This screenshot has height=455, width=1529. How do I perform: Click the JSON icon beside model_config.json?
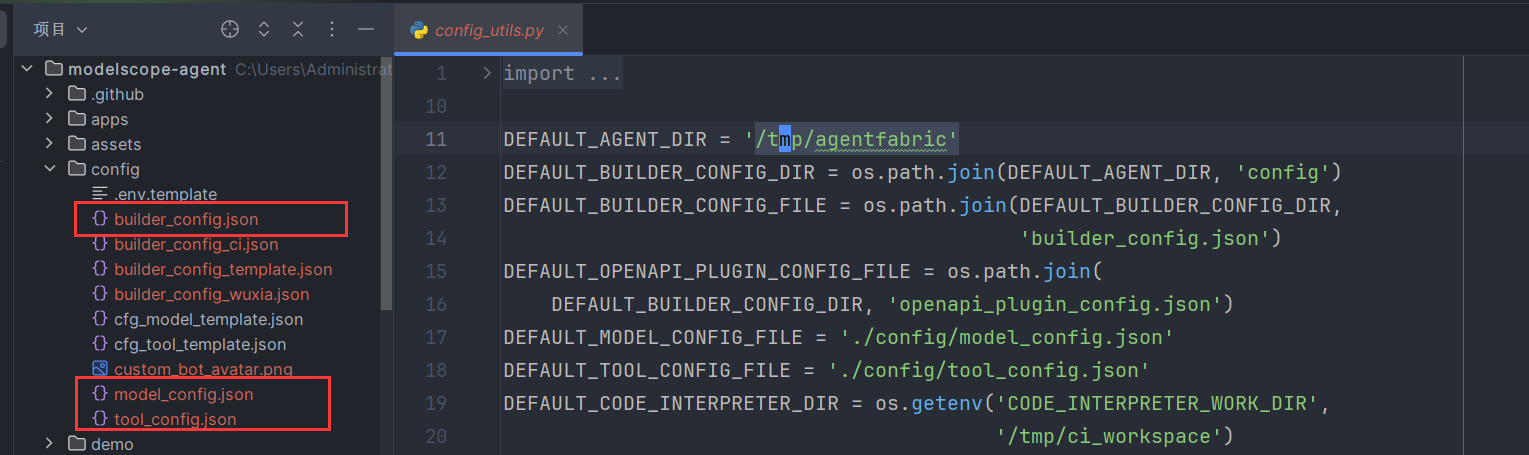(x=99, y=394)
